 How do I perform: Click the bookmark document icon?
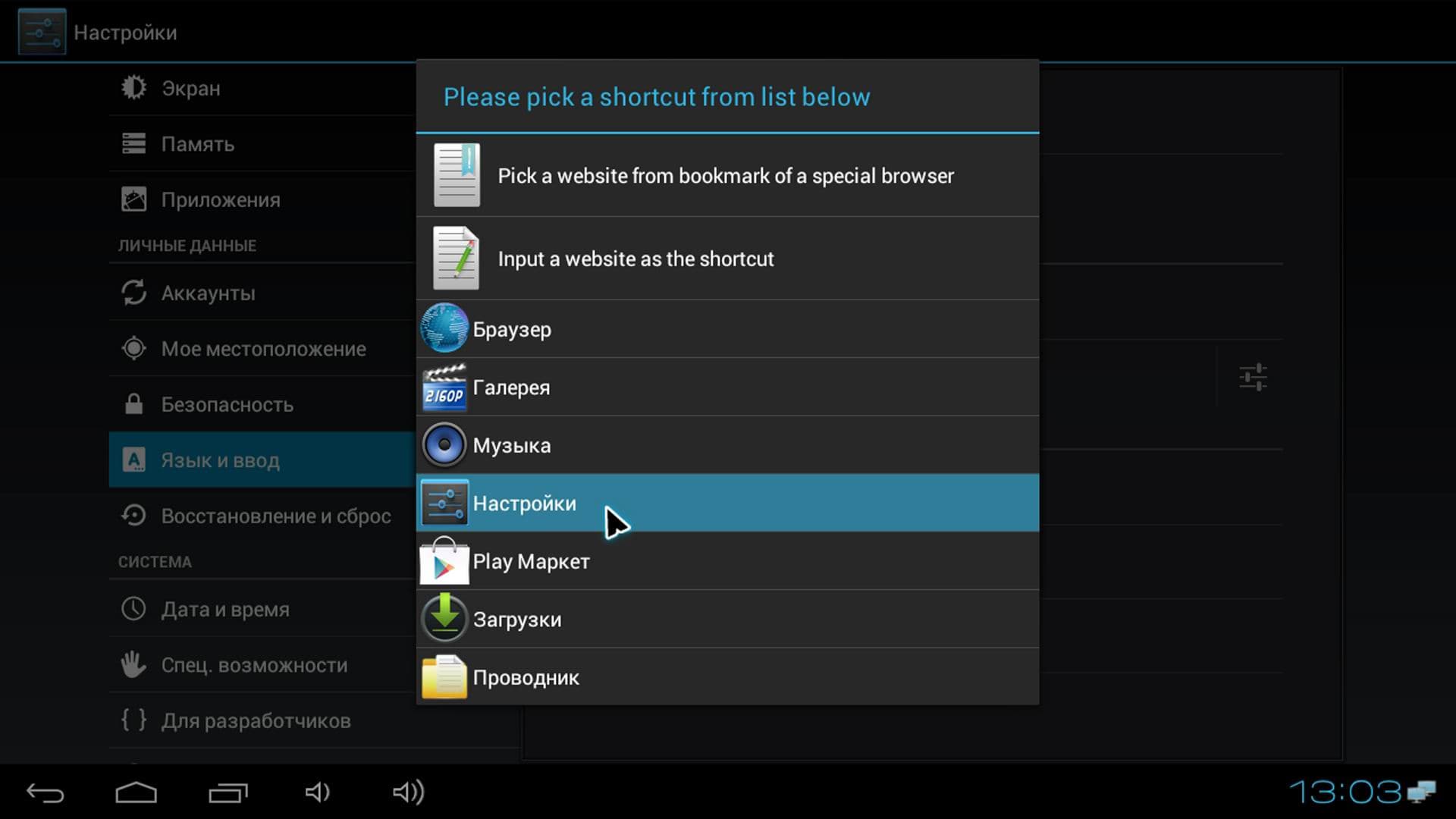click(457, 175)
